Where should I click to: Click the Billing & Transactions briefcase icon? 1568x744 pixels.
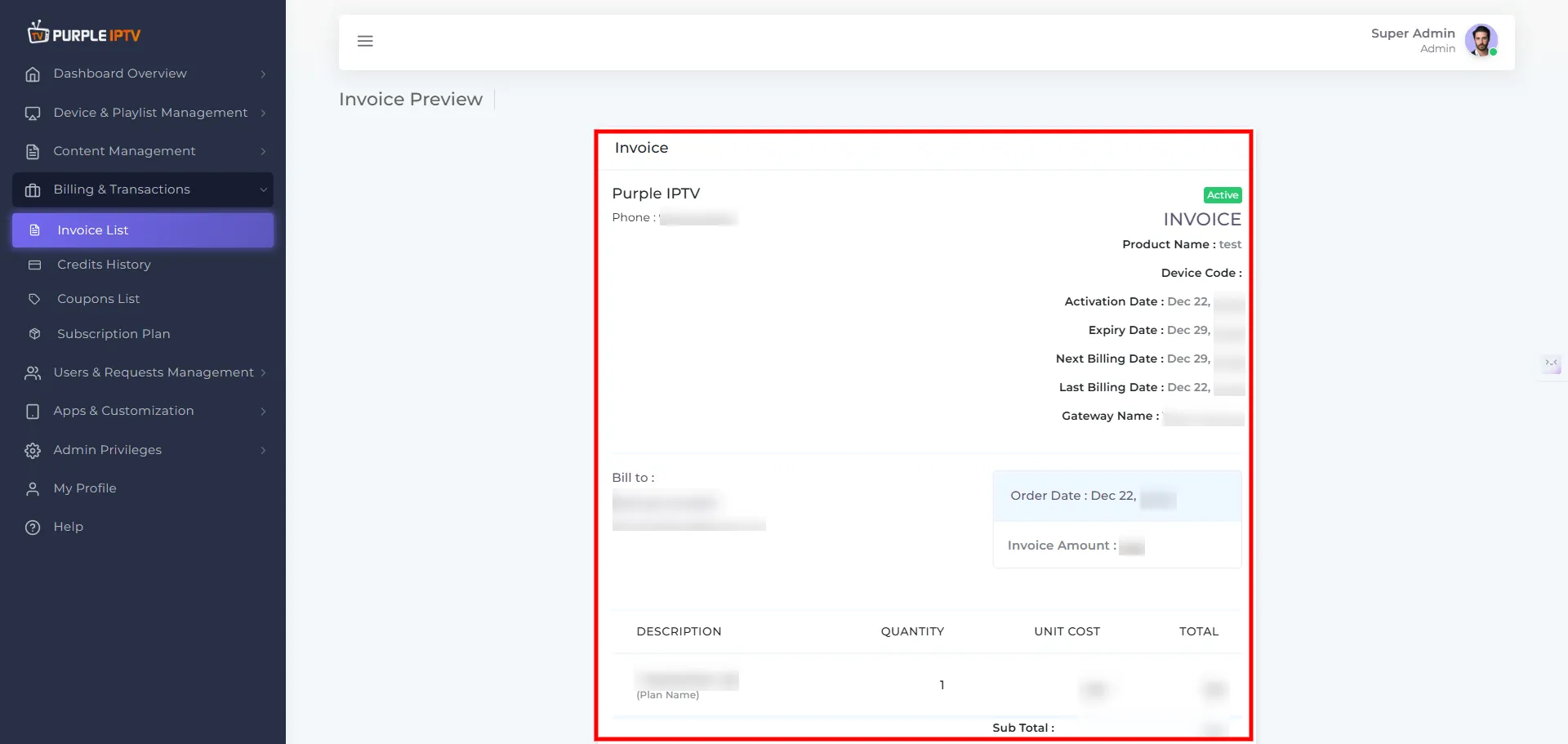click(33, 190)
